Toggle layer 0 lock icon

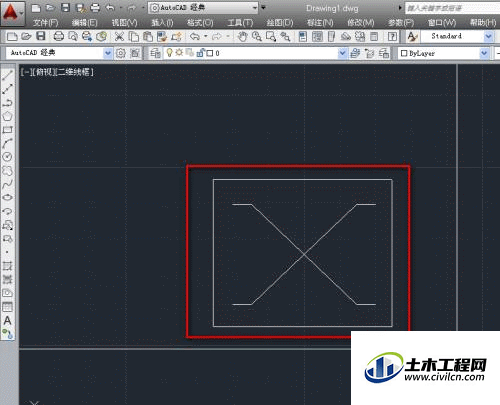pyautogui.click(x=200, y=53)
